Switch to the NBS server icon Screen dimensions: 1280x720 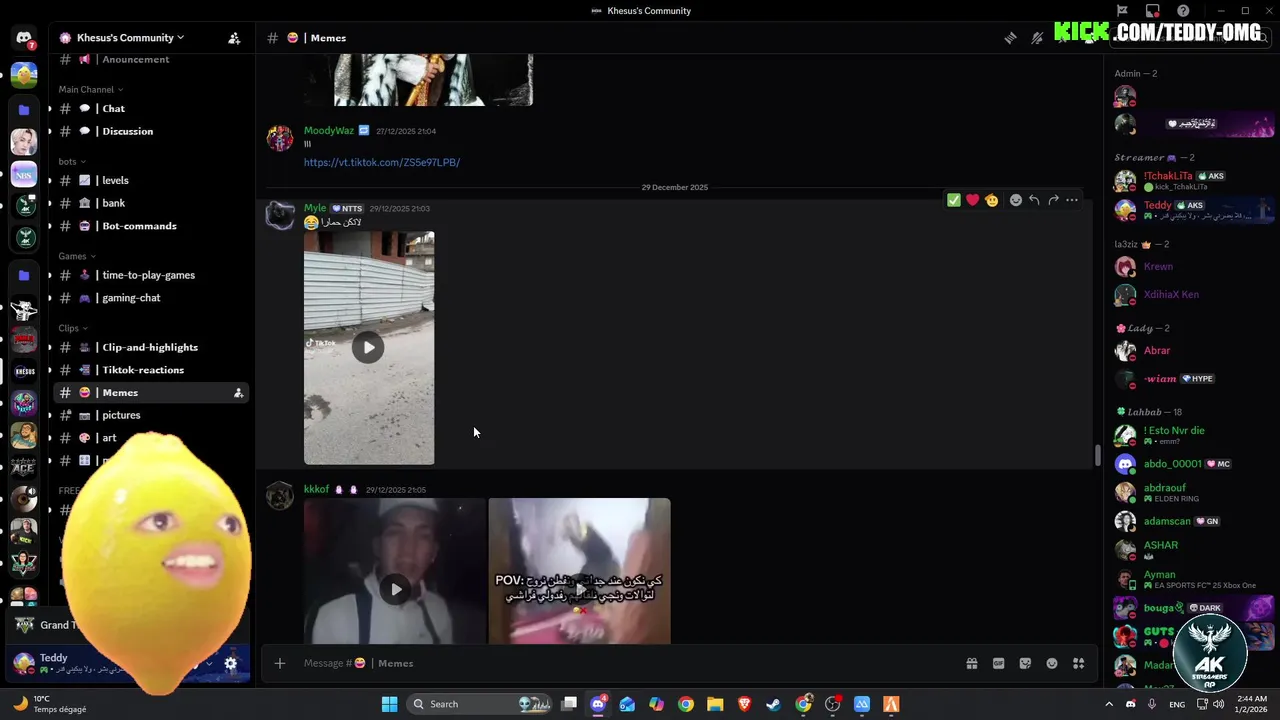[24, 174]
